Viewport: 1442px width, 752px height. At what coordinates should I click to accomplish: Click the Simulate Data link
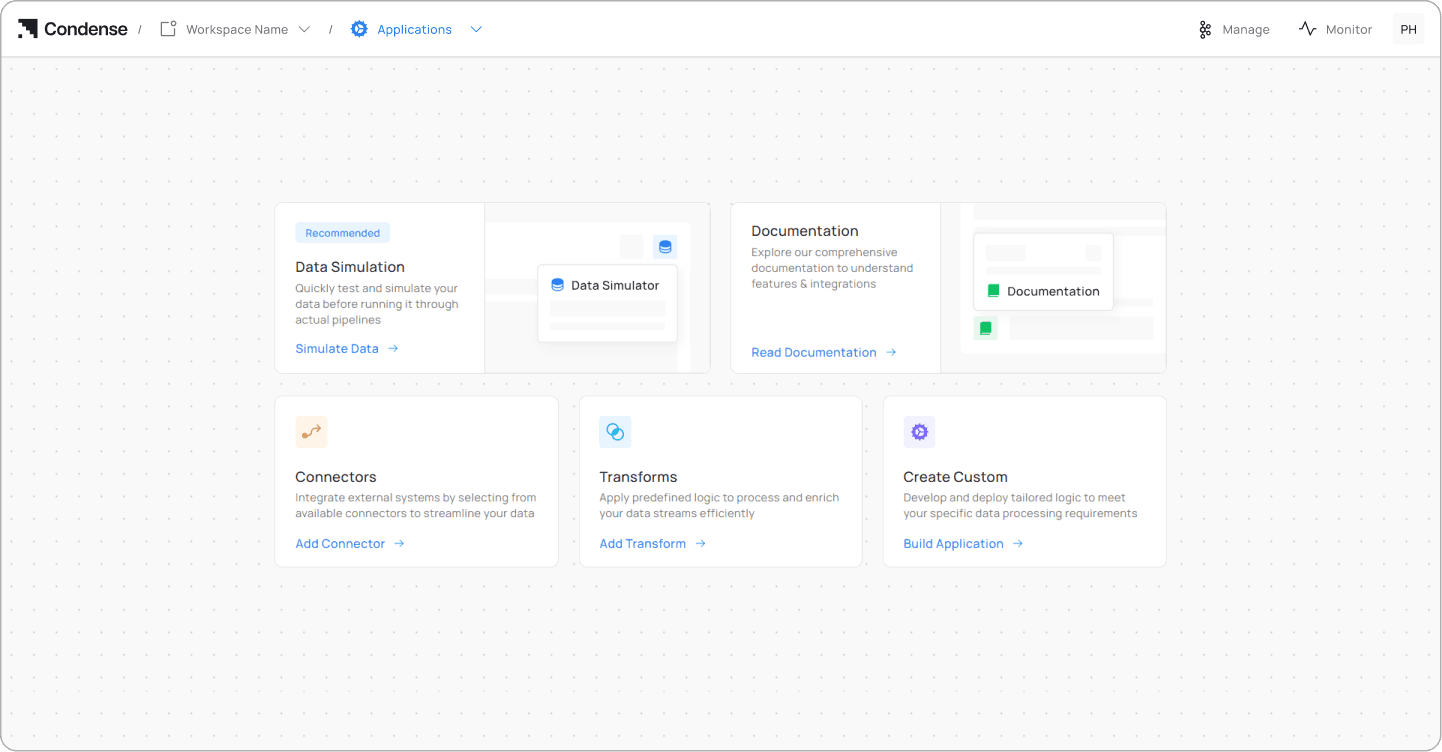point(337,349)
